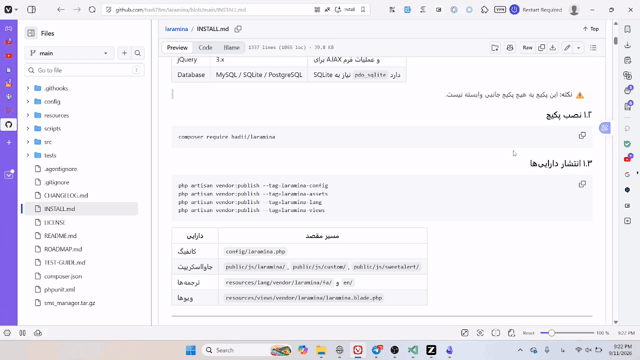Screen dimensions: 640x360
Task: Go back in browser history
Action: click(61, 9)
